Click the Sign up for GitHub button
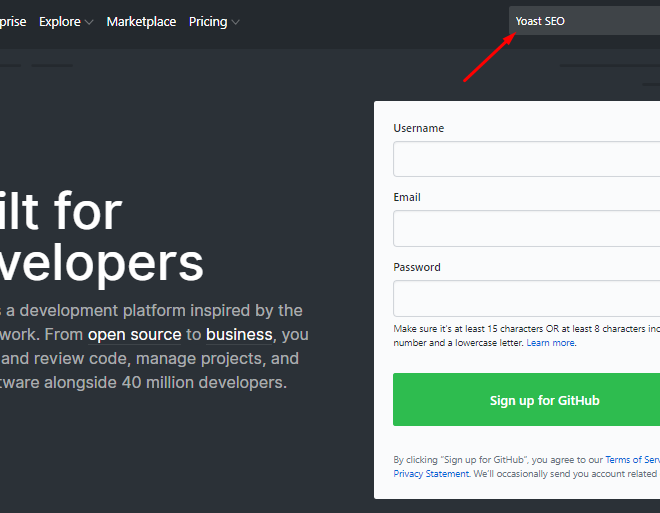Viewport: 660px width, 513px height. pos(527,399)
